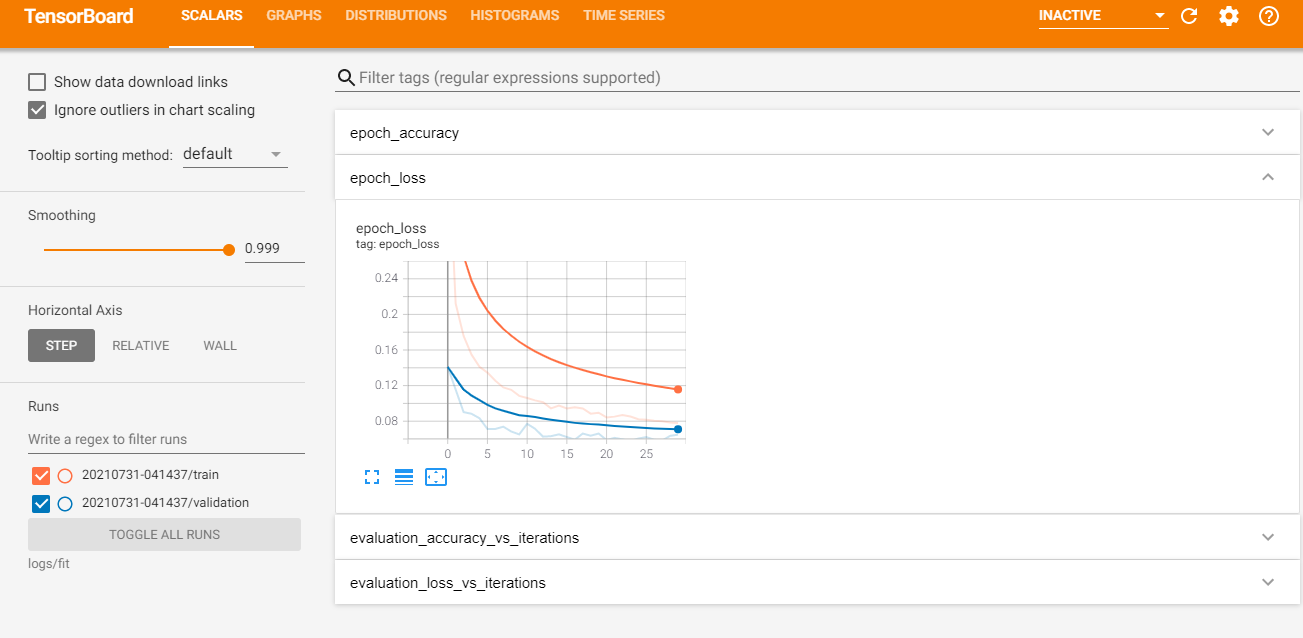
Task: Switch to the TIME SERIES tab
Action: [x=624, y=16]
